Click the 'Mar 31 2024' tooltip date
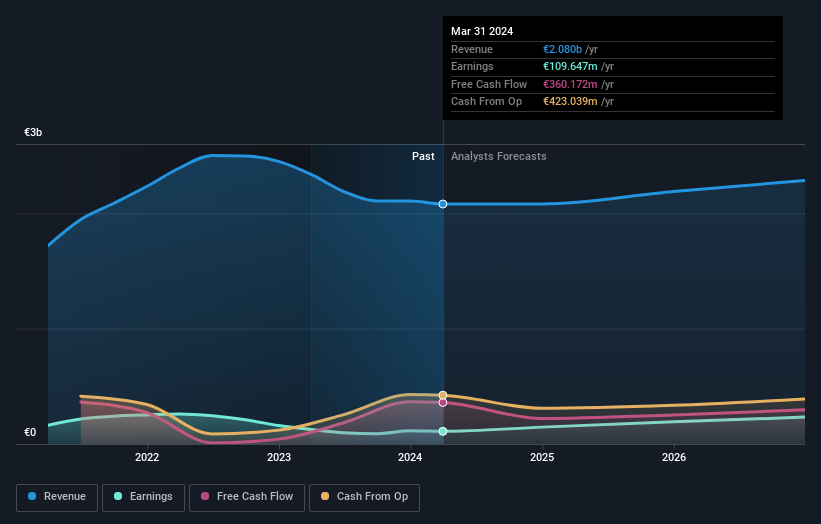The width and height of the screenshot is (821, 524). pyautogui.click(x=482, y=31)
